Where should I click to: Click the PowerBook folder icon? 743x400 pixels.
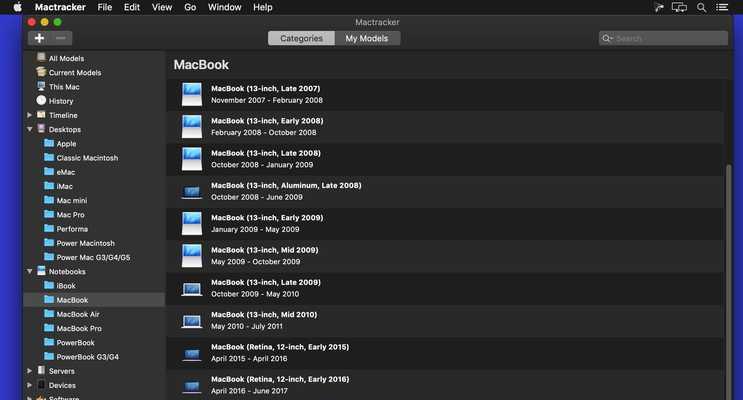(49, 342)
